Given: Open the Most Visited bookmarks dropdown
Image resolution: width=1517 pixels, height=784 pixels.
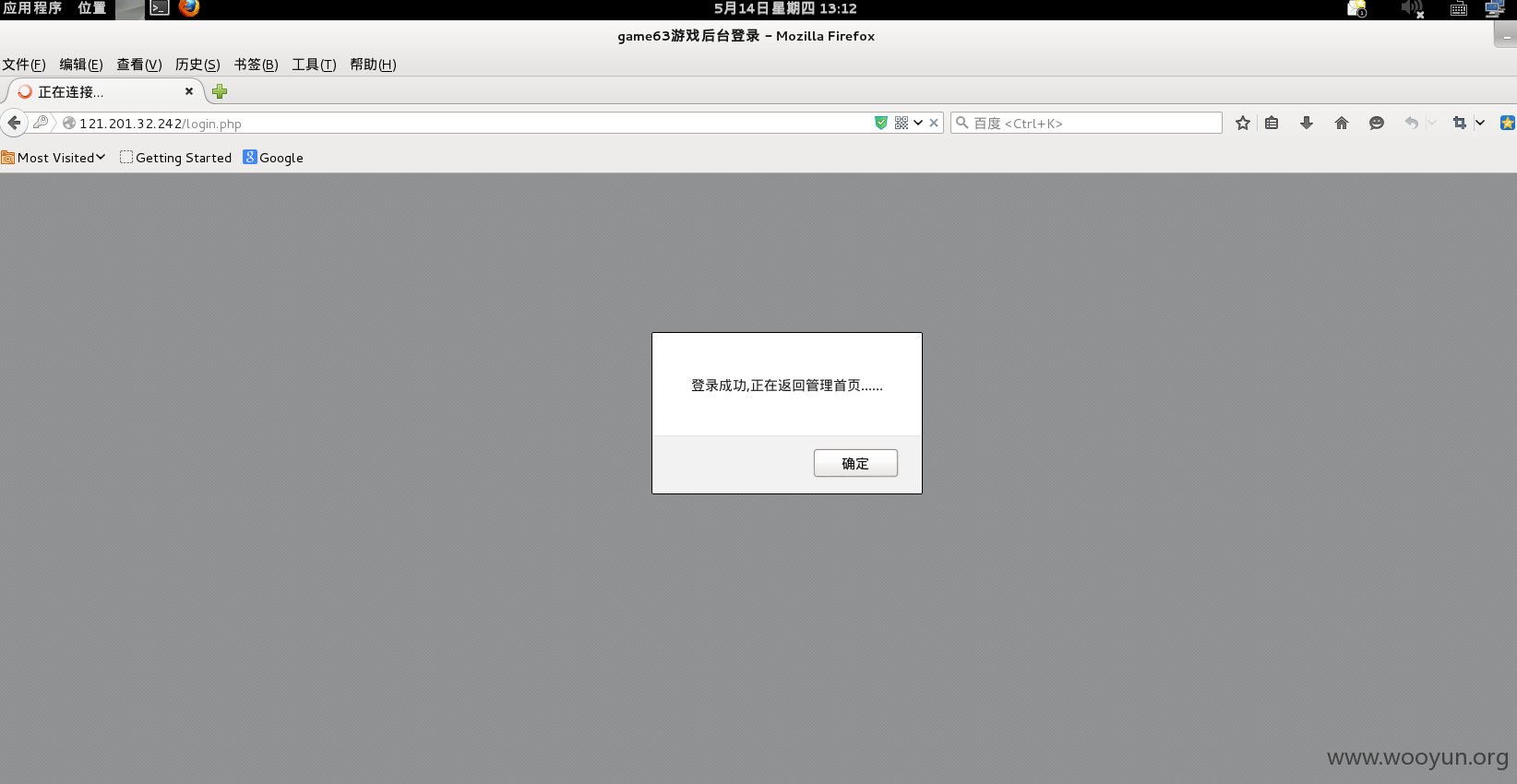Looking at the screenshot, I should (54, 158).
